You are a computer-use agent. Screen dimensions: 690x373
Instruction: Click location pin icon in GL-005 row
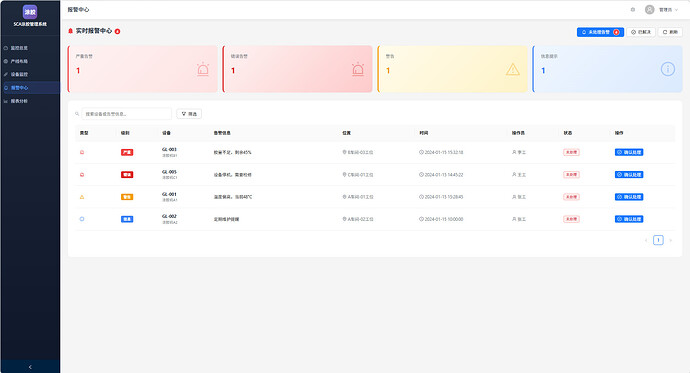[x=345, y=175]
